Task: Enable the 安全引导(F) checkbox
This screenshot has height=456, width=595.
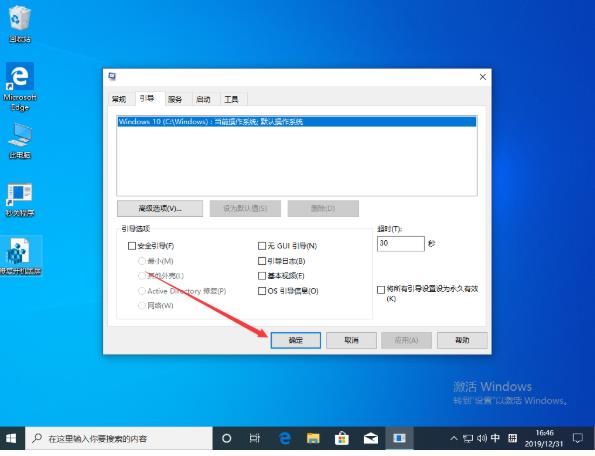Action: point(132,246)
